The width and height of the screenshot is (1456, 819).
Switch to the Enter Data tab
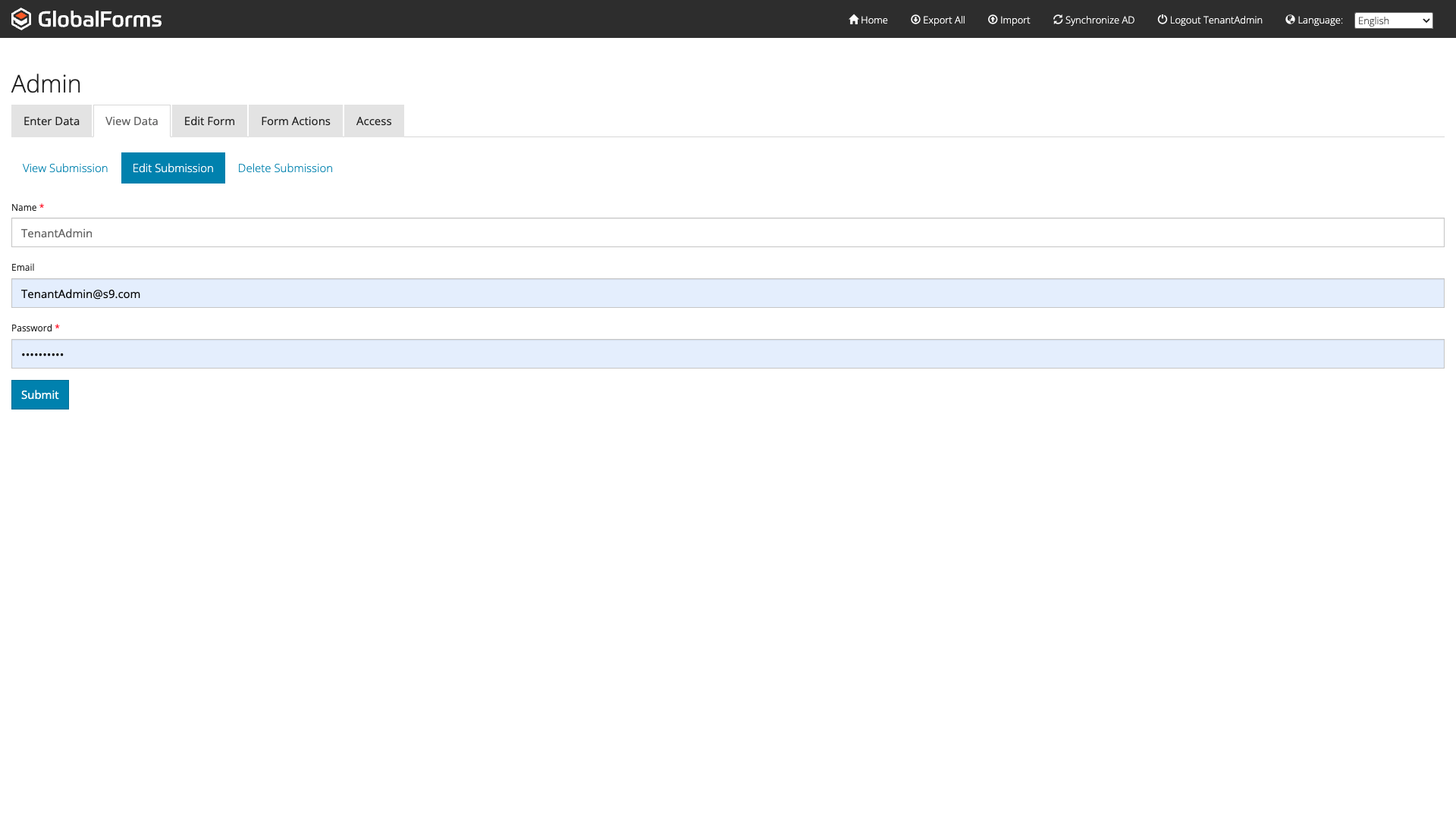(52, 121)
